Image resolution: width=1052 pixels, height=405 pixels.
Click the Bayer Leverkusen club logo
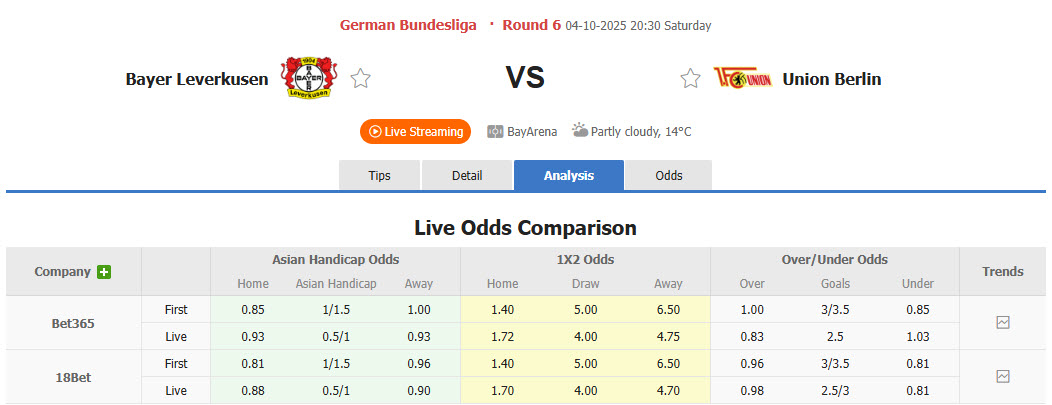(309, 78)
